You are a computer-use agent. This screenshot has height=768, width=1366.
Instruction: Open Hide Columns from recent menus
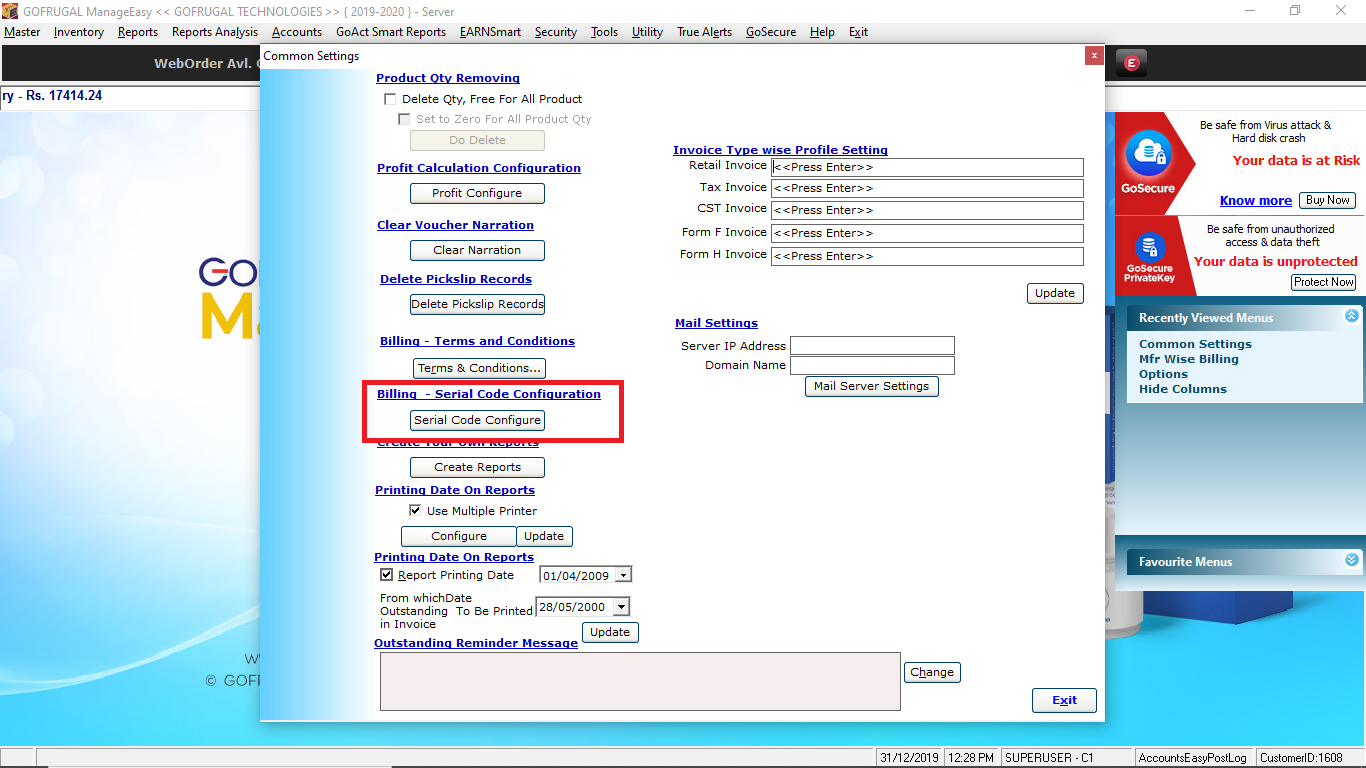tap(1182, 389)
